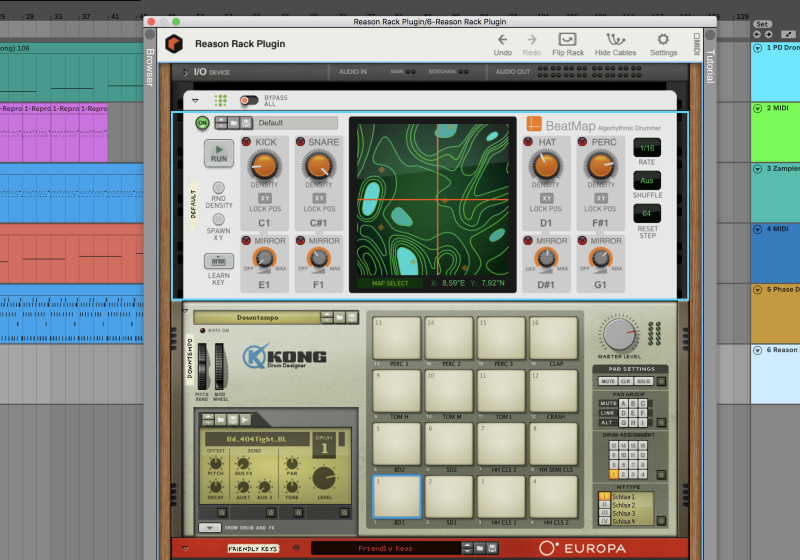This screenshot has height=560, width=800.
Task: Open the Settings gear of Reason Rack
Action: click(663, 39)
